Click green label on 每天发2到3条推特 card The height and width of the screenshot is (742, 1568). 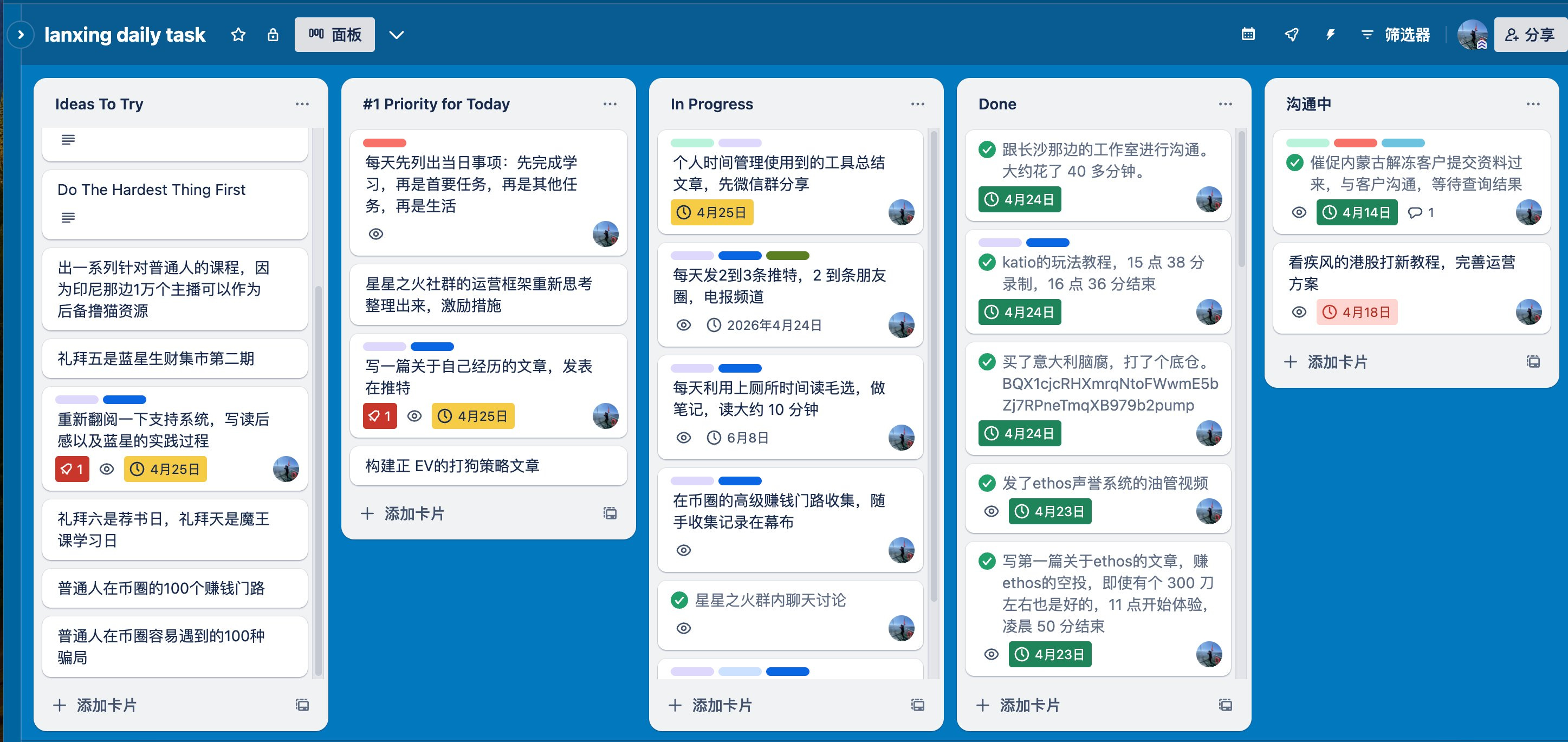pyautogui.click(x=787, y=256)
